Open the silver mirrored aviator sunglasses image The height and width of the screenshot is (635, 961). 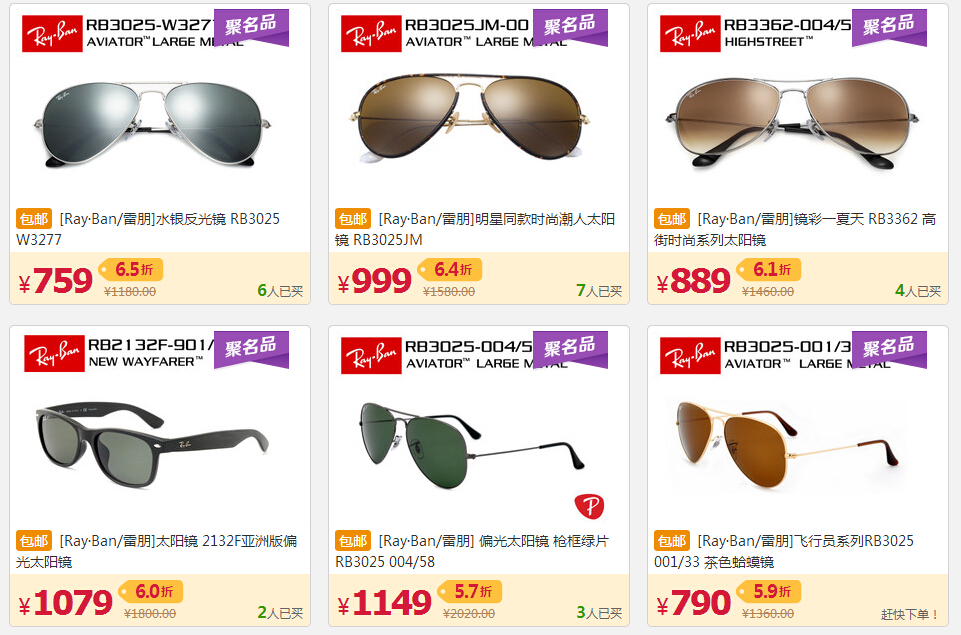click(x=151, y=124)
